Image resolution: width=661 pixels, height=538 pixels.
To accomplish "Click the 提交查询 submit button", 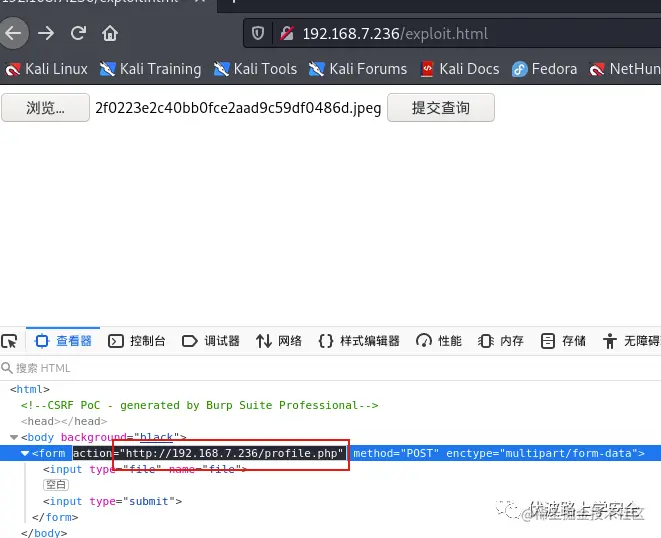I will (x=441, y=108).
